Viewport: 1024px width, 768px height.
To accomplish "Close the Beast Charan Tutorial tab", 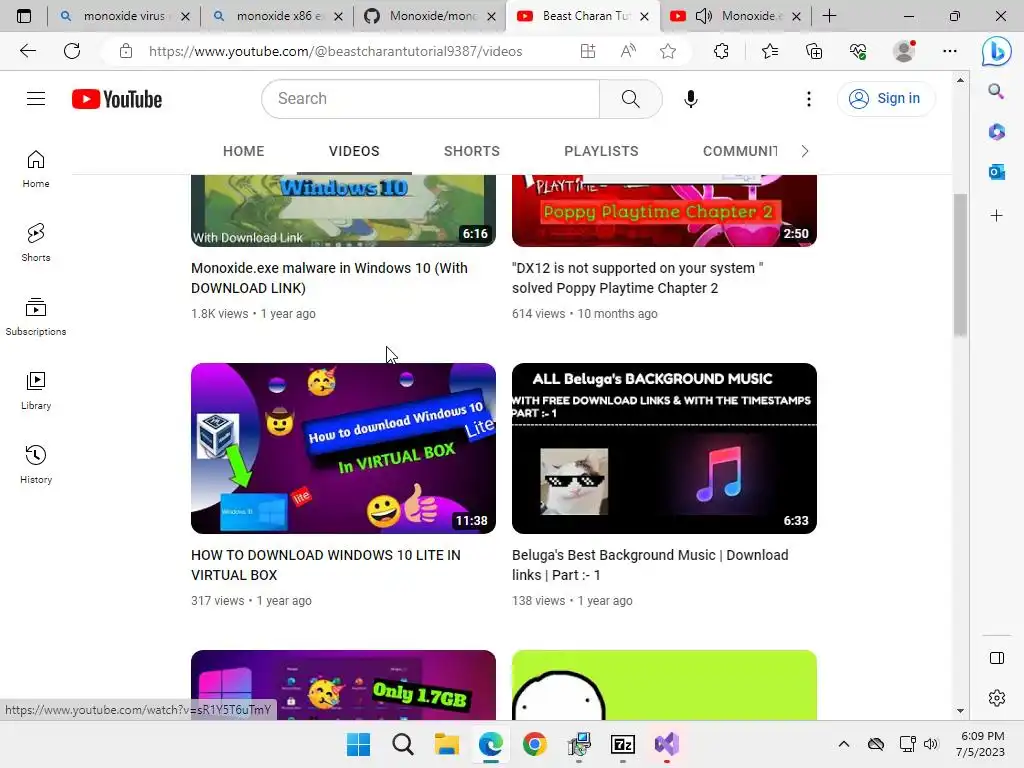I will click(x=644, y=16).
